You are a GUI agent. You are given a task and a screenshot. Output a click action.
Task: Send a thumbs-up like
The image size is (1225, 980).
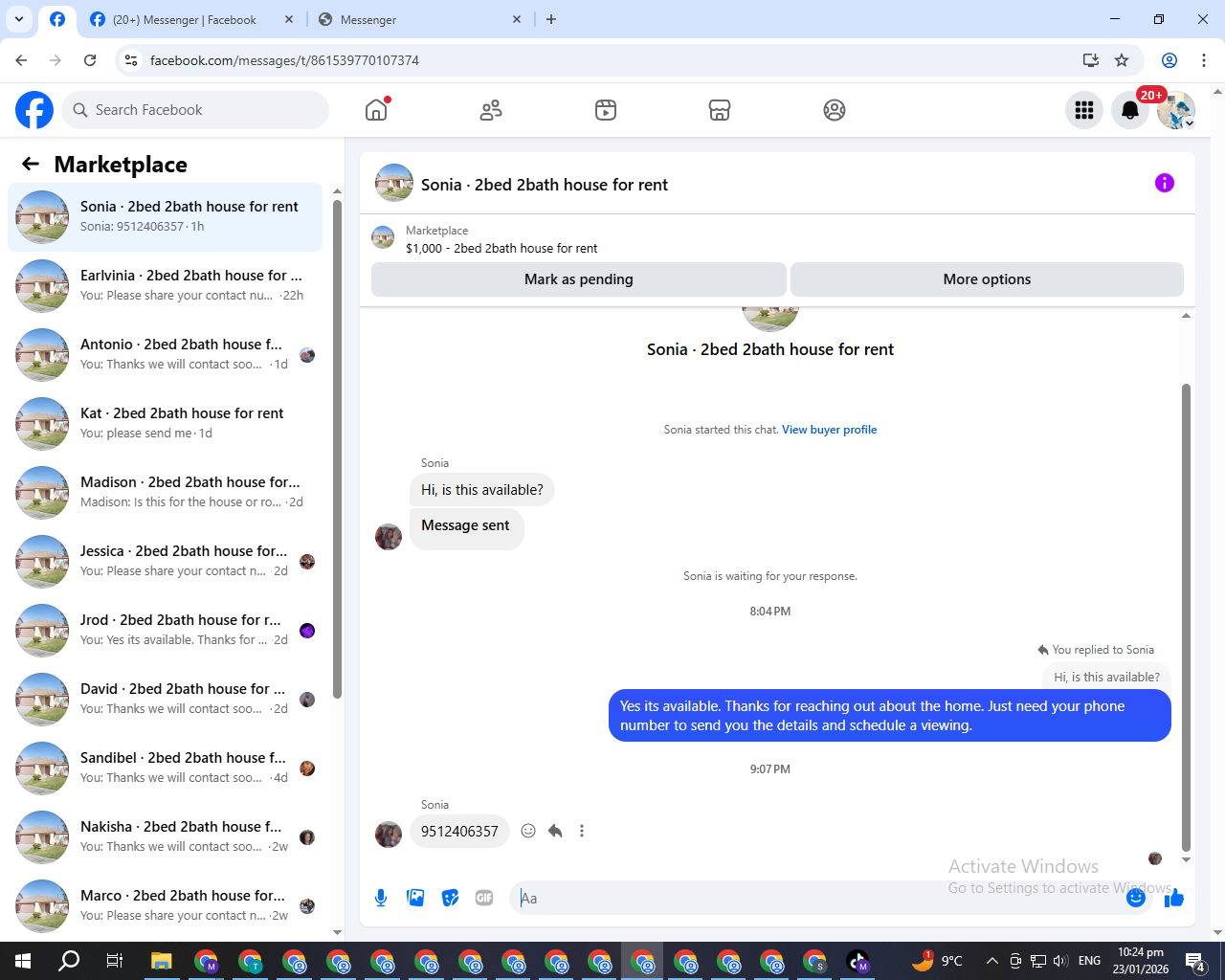1175,898
